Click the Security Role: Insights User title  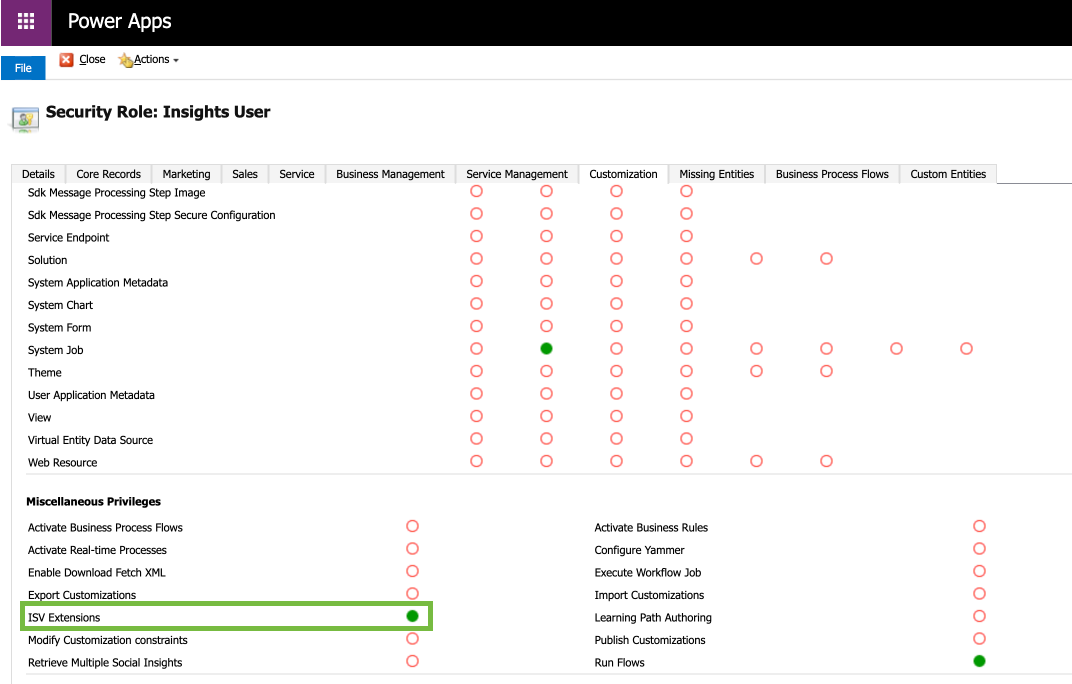[x=158, y=112]
